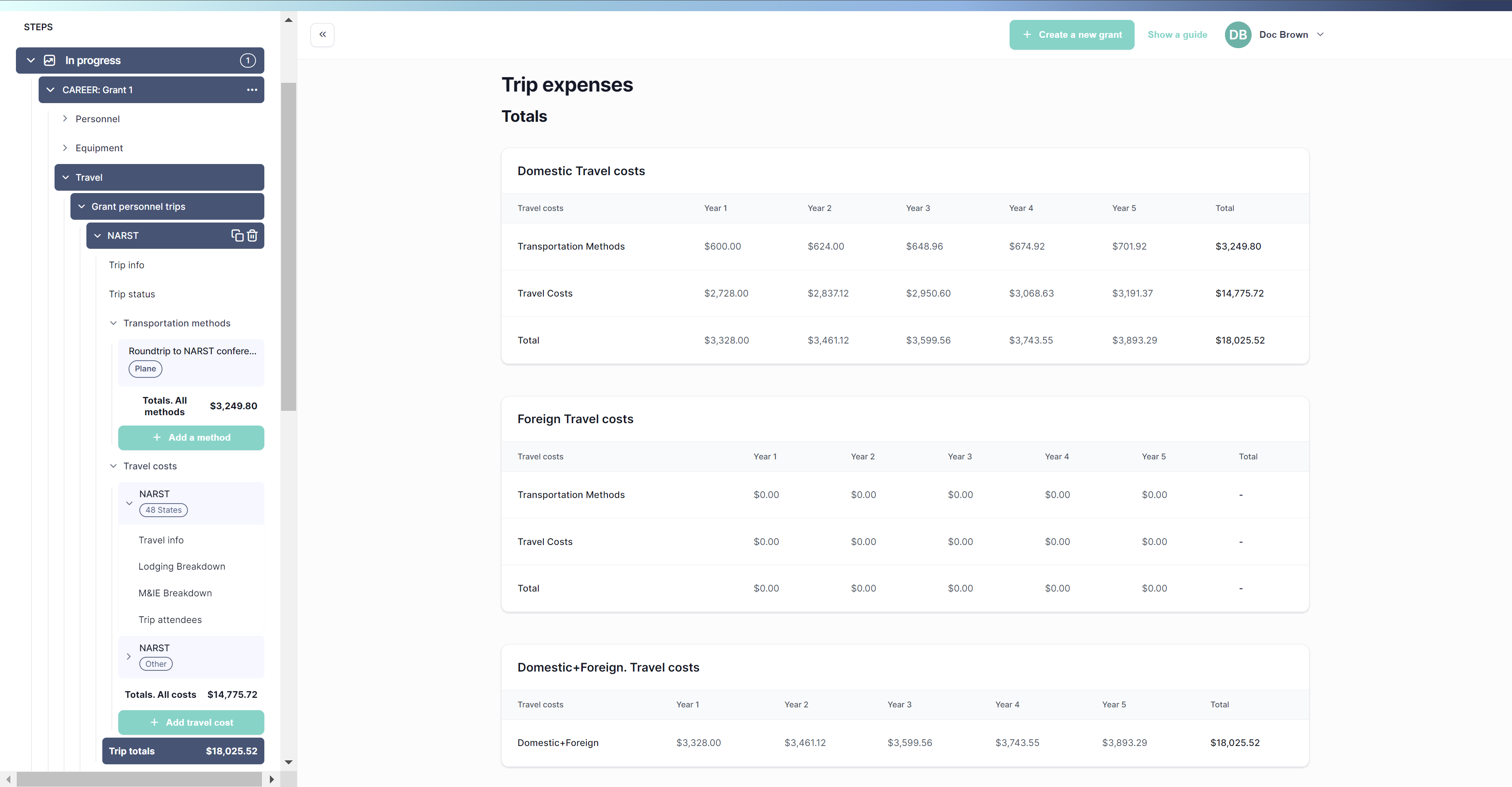Collapse sidebar with double-chevron button
The image size is (1512, 787).
tap(322, 35)
